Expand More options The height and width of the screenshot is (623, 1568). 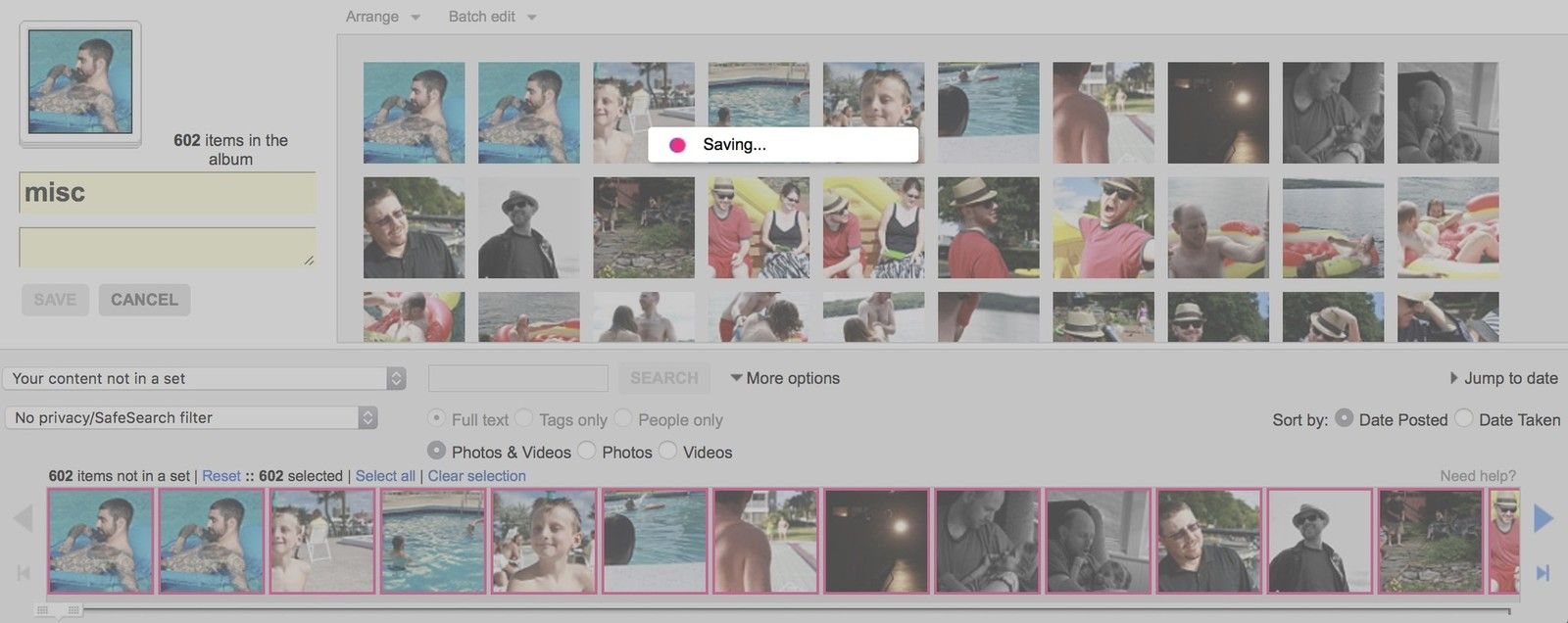[785, 378]
